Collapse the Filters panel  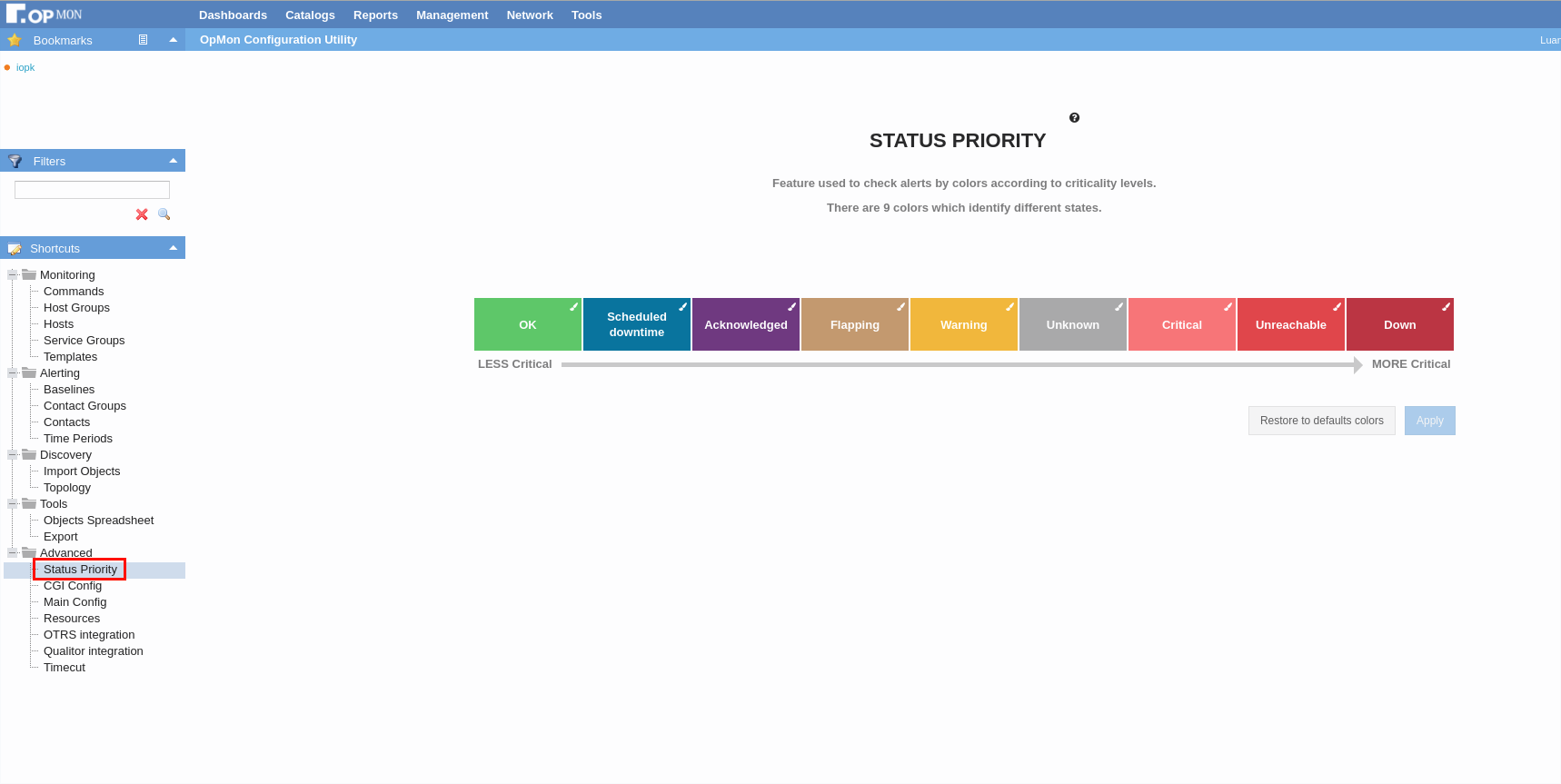(x=173, y=161)
